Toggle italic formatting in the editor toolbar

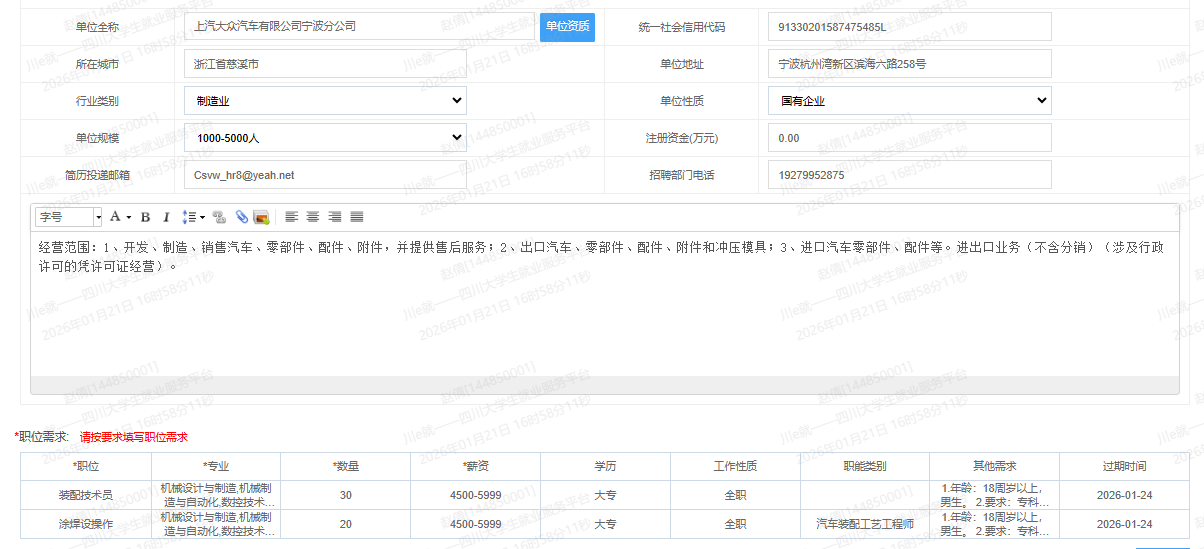(x=166, y=217)
